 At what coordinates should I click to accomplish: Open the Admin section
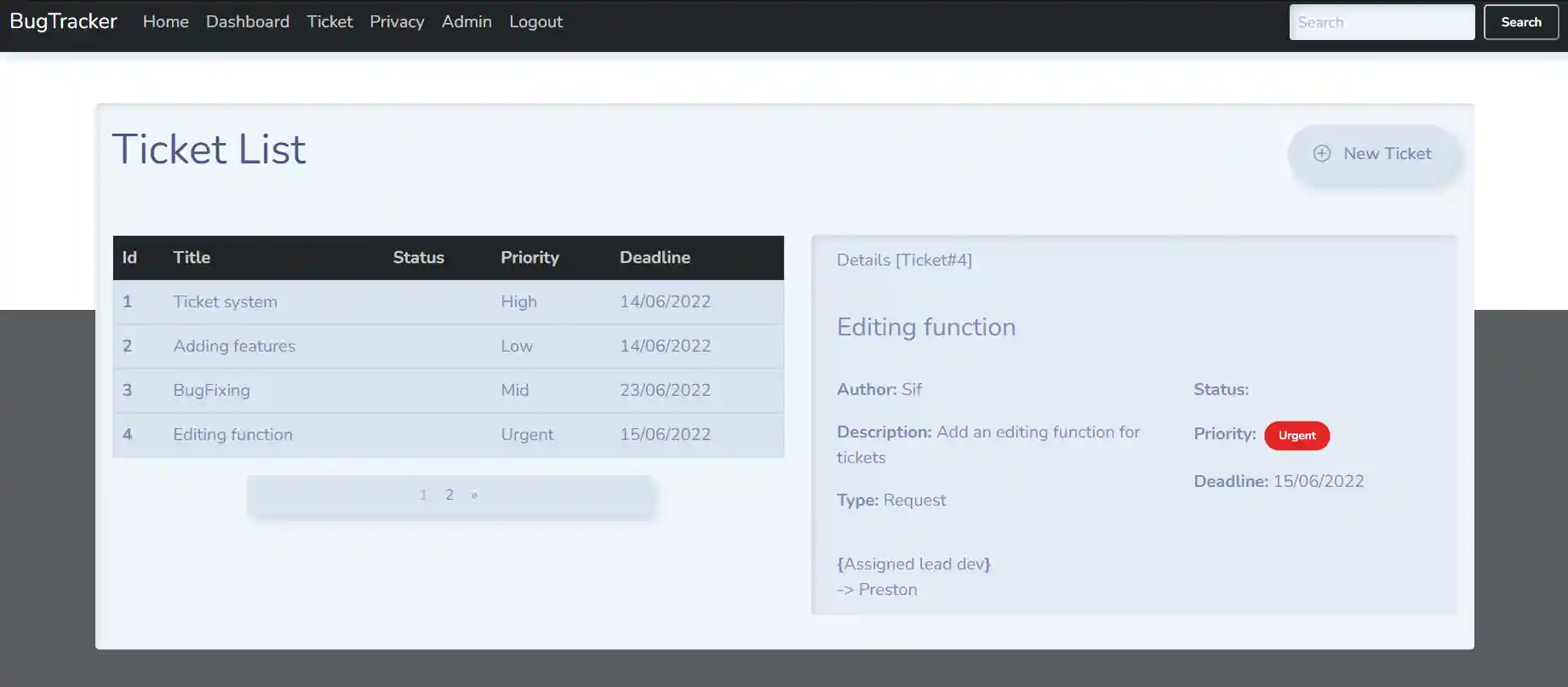tap(466, 21)
